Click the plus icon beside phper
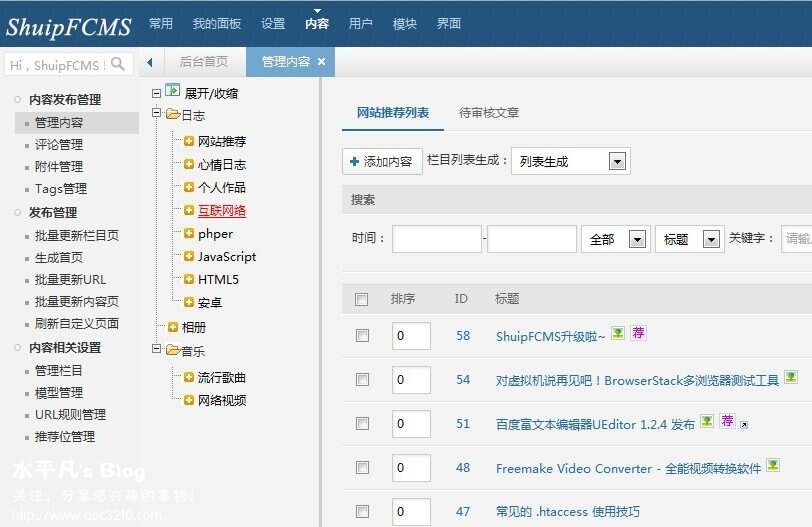812x527 pixels. coord(189,233)
